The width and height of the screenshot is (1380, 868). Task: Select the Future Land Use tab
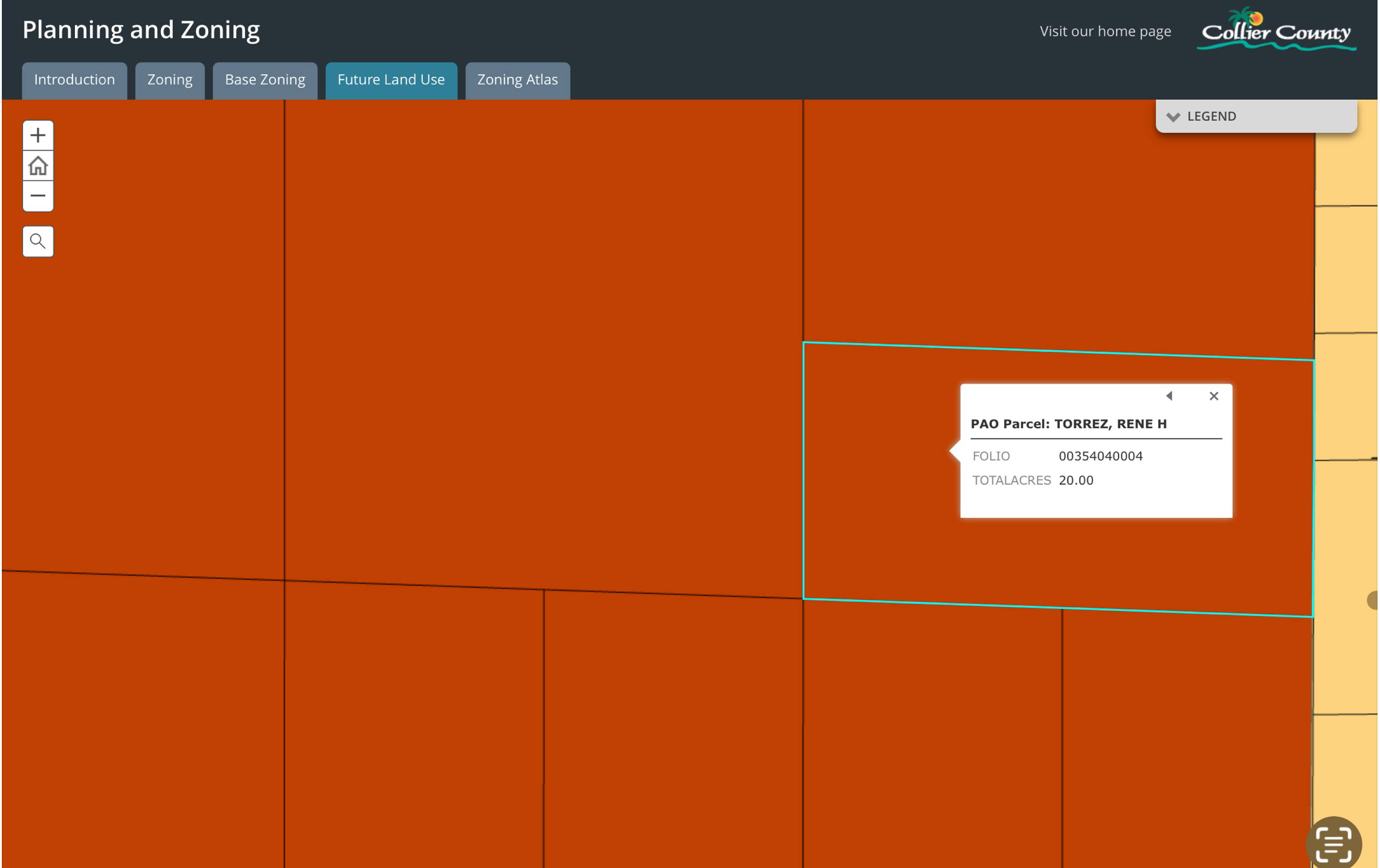(391, 80)
